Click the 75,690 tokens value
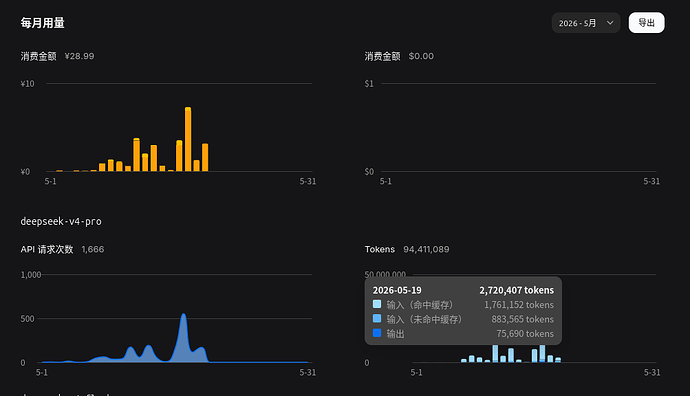The height and width of the screenshot is (396, 690). coord(525,334)
